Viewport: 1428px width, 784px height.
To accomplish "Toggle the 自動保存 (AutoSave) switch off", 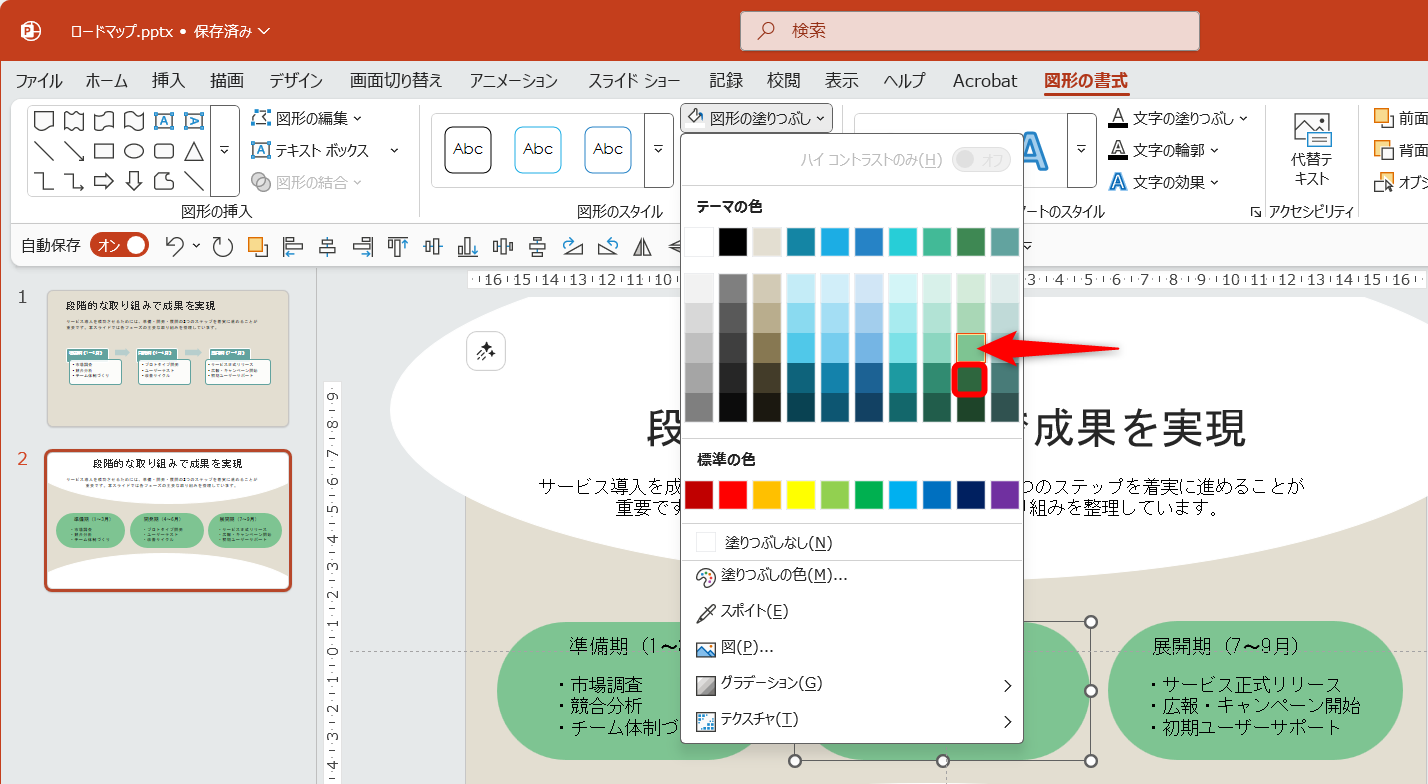I will click(x=118, y=244).
